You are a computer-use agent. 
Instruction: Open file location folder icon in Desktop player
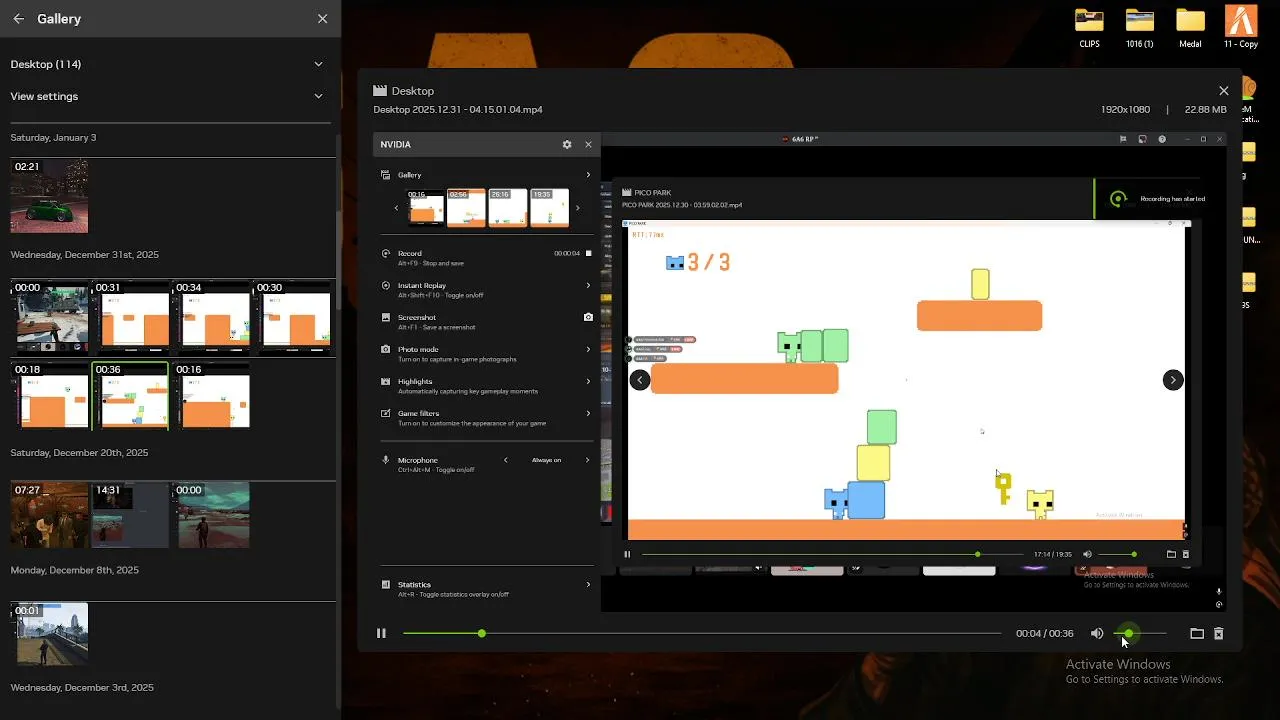coord(1197,633)
